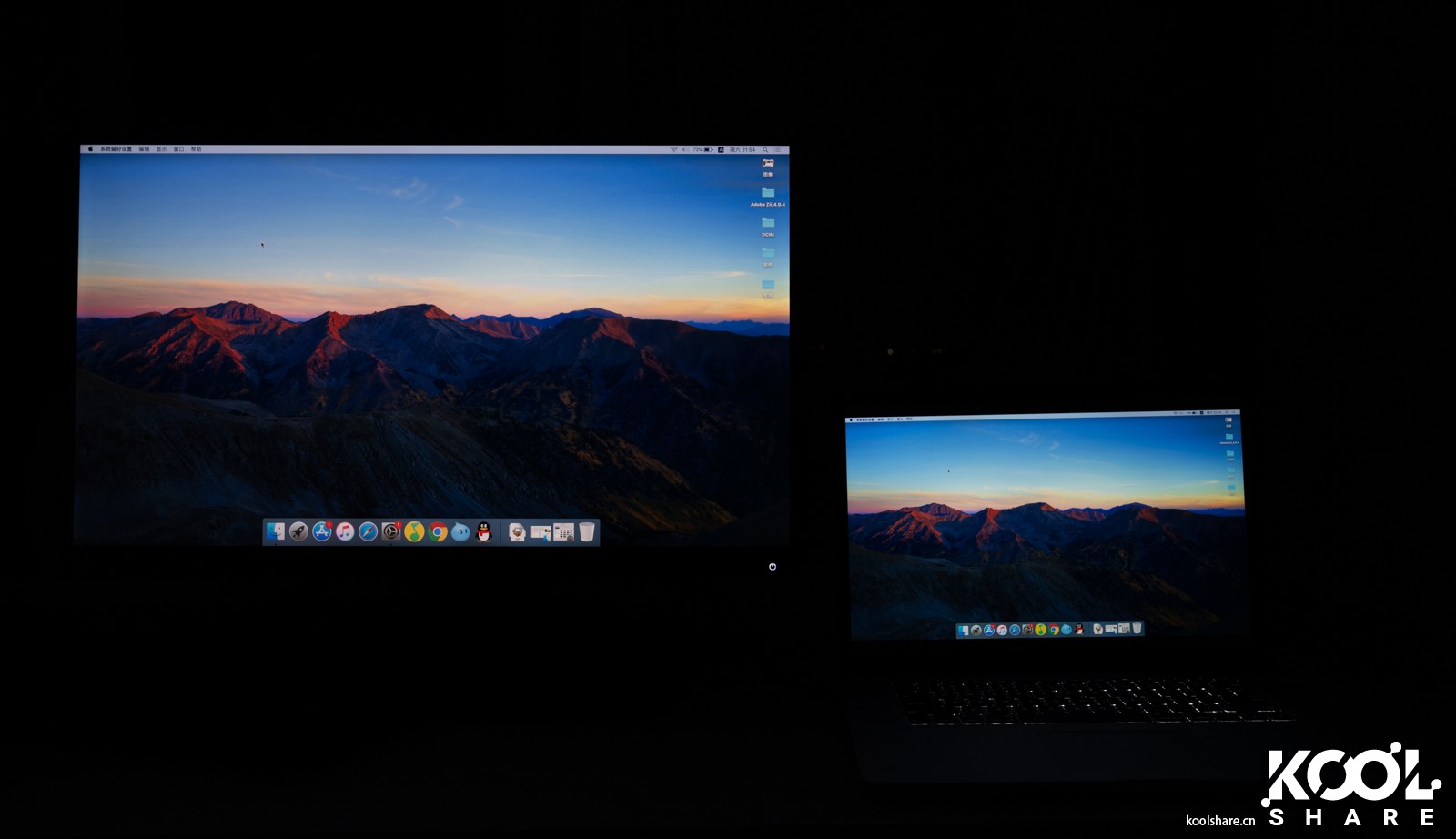Open the 显示 menu on the large monitor
1456x839 pixels.
pos(161,149)
